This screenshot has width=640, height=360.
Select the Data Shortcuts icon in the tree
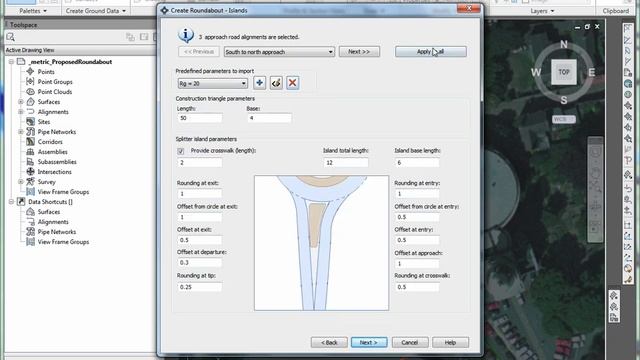[21, 202]
